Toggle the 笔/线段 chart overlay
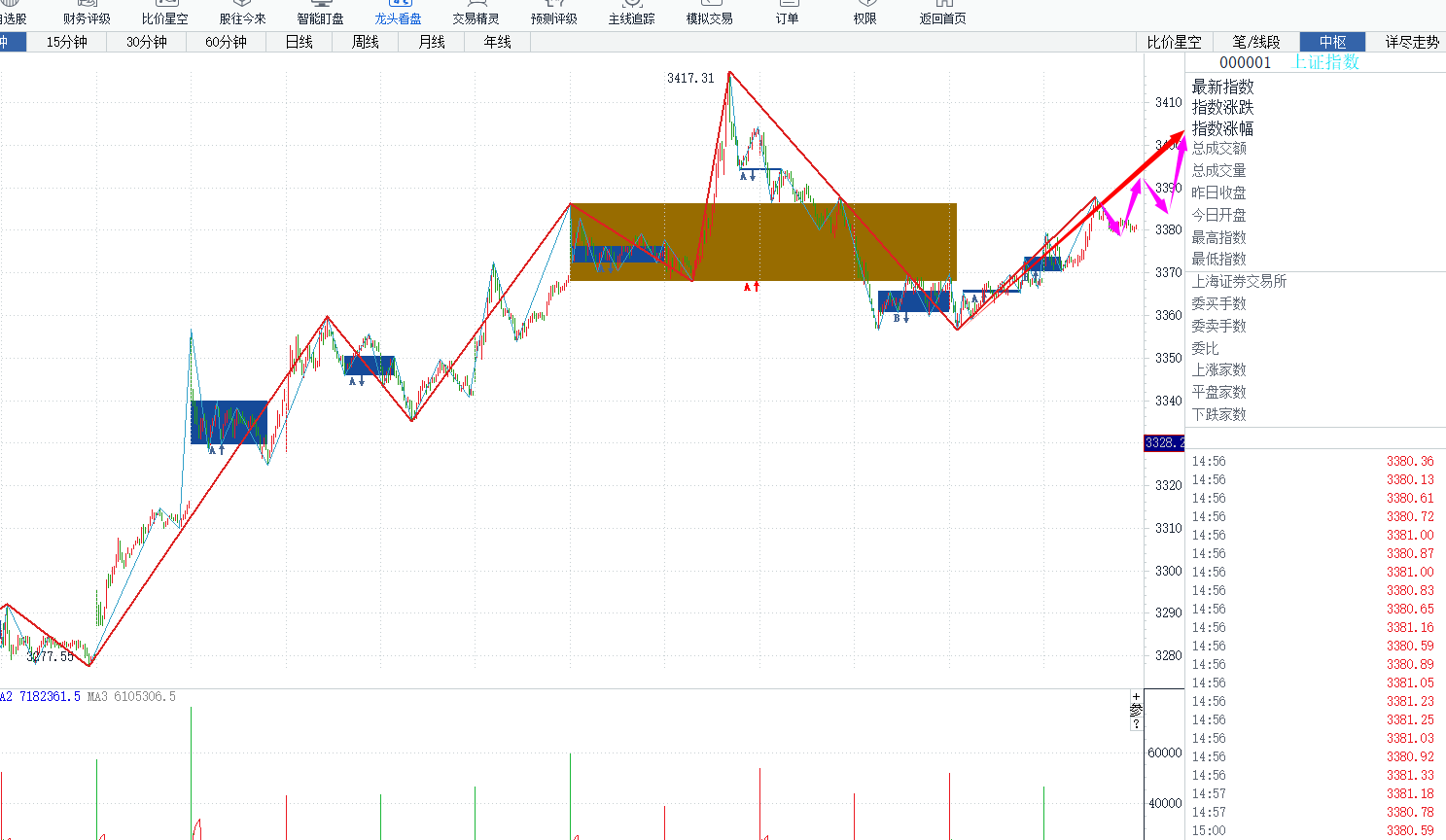Image resolution: width=1446 pixels, height=840 pixels. click(x=1256, y=42)
